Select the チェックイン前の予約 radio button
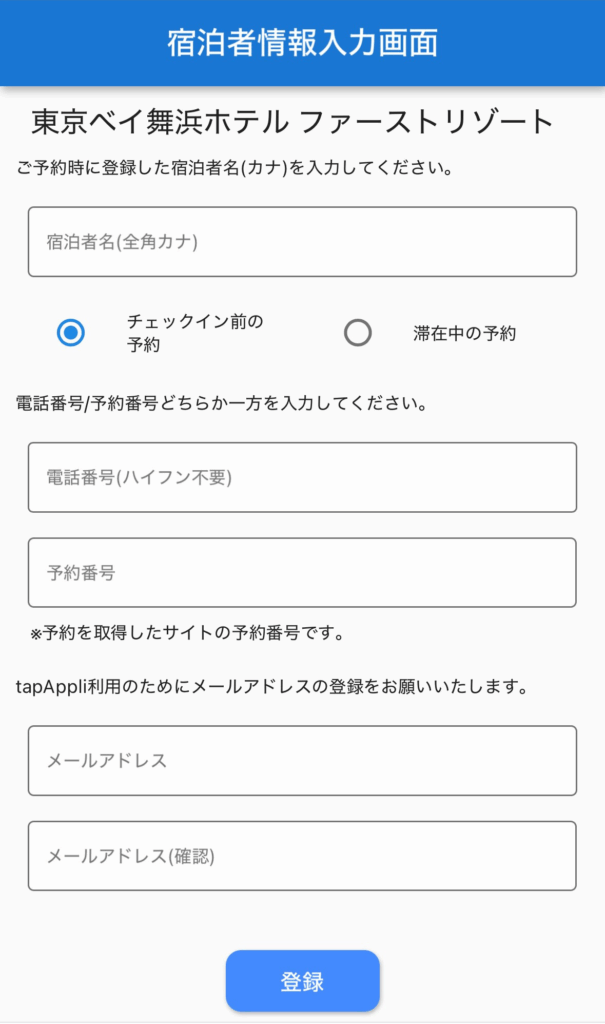The width and height of the screenshot is (605, 1024). click(x=71, y=333)
